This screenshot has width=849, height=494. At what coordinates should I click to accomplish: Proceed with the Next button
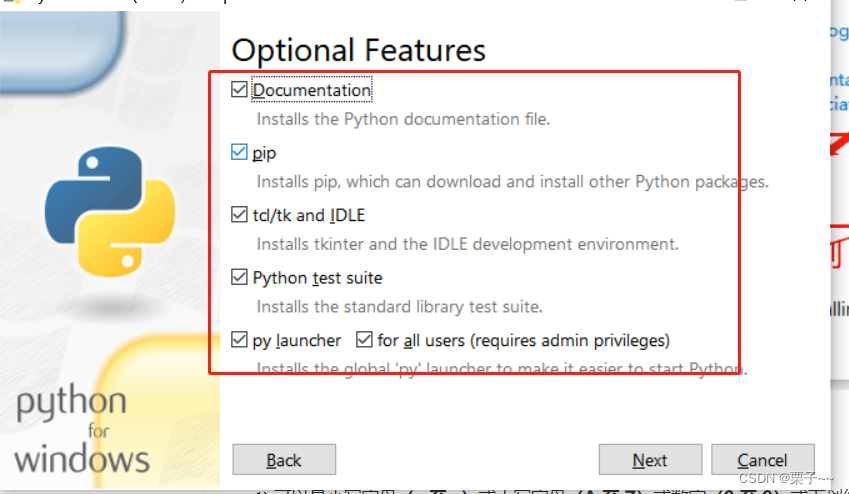650,460
